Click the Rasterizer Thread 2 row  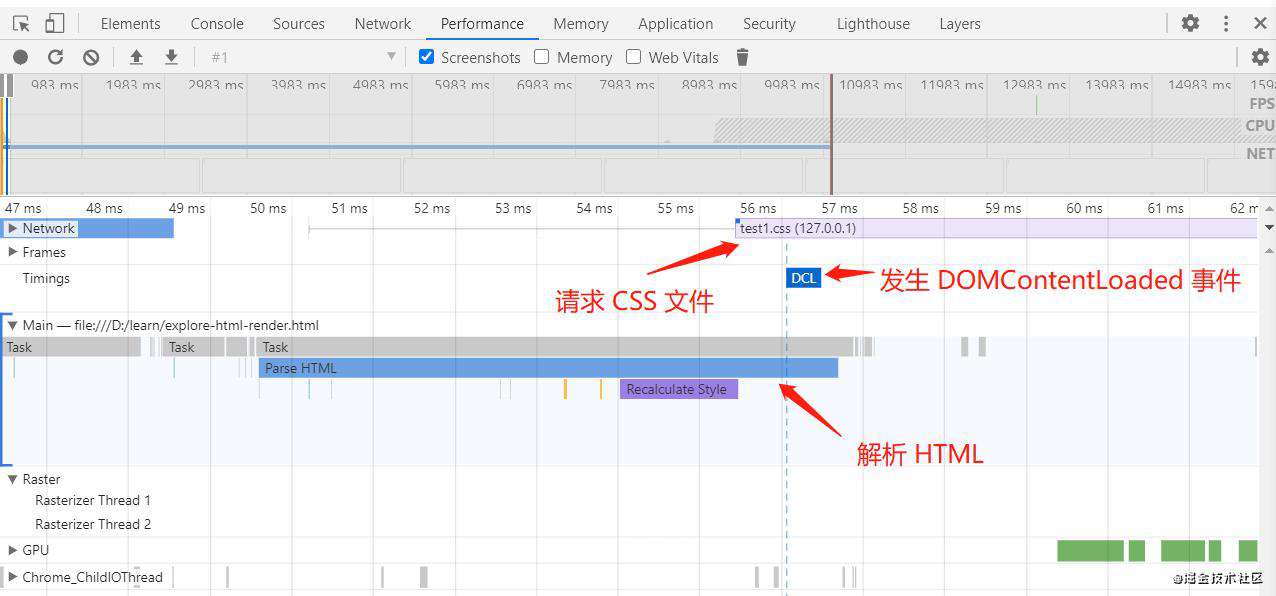pos(93,524)
